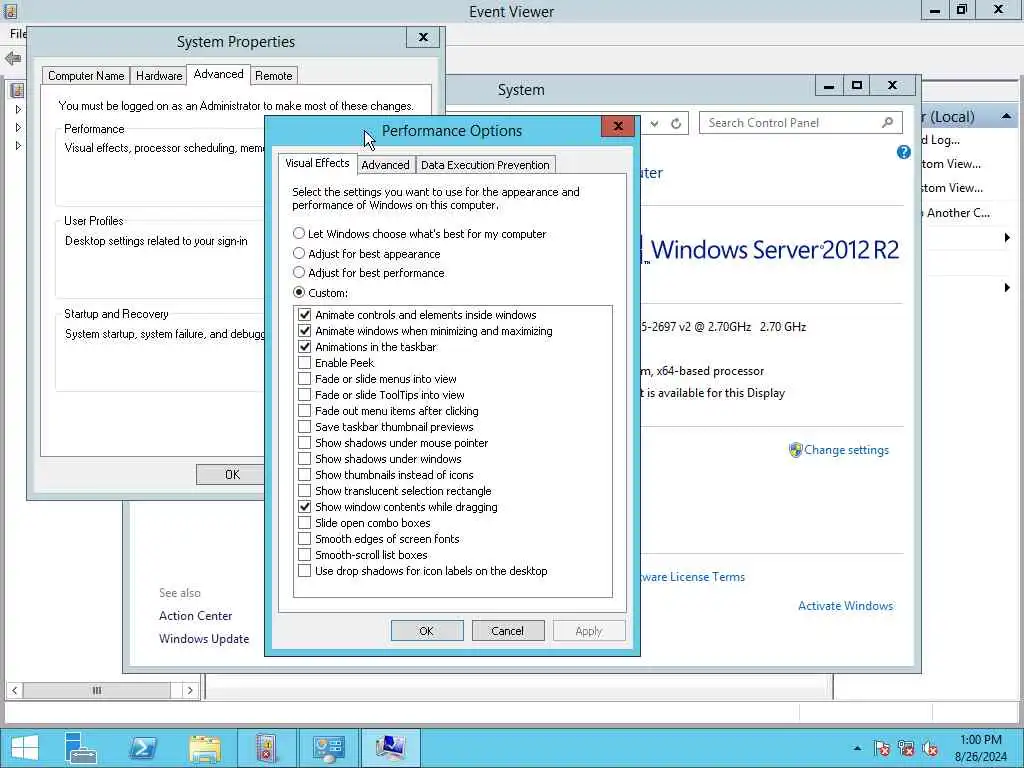Open the Change settings link
1024x768 pixels.
846,450
